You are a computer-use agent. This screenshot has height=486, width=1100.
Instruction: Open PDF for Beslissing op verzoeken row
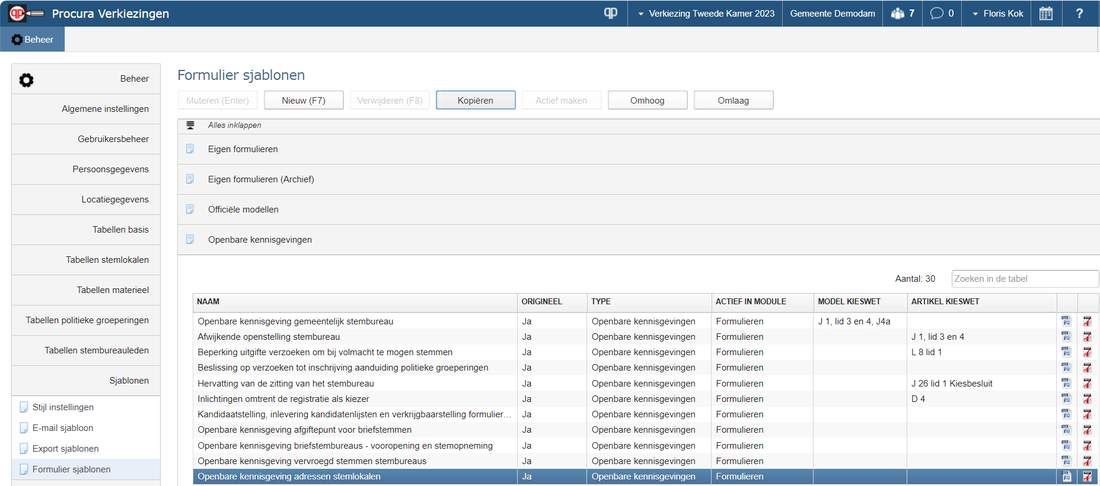click(1087, 367)
